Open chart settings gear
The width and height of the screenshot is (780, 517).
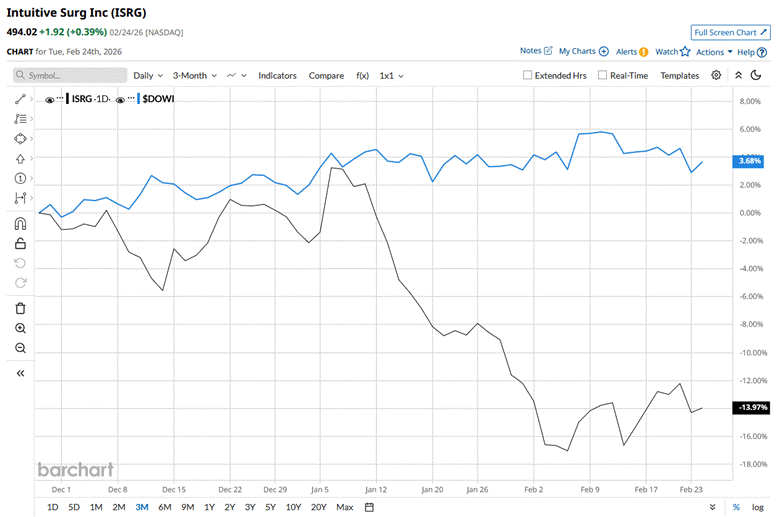point(716,75)
